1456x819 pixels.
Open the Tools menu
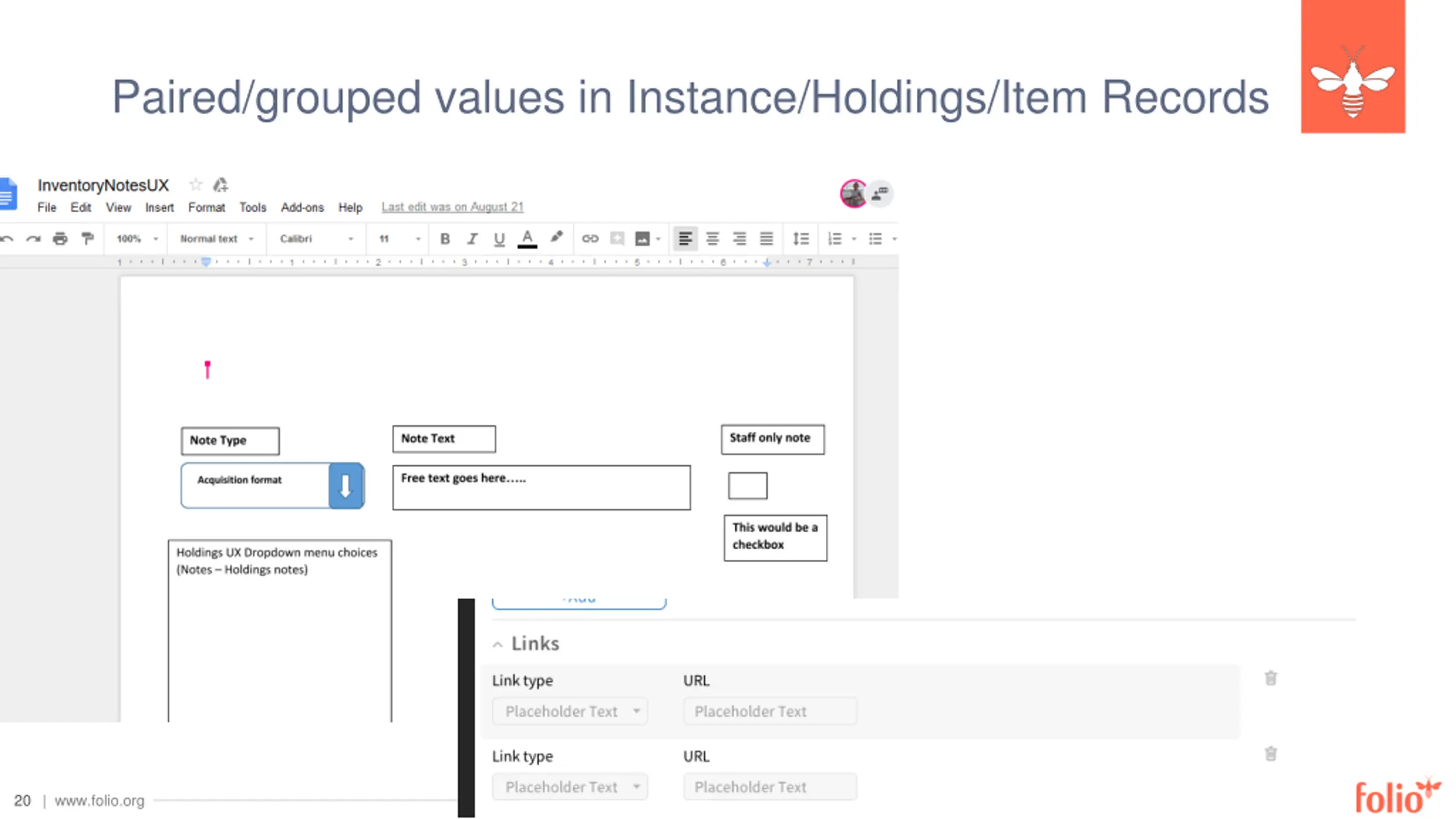pos(253,208)
